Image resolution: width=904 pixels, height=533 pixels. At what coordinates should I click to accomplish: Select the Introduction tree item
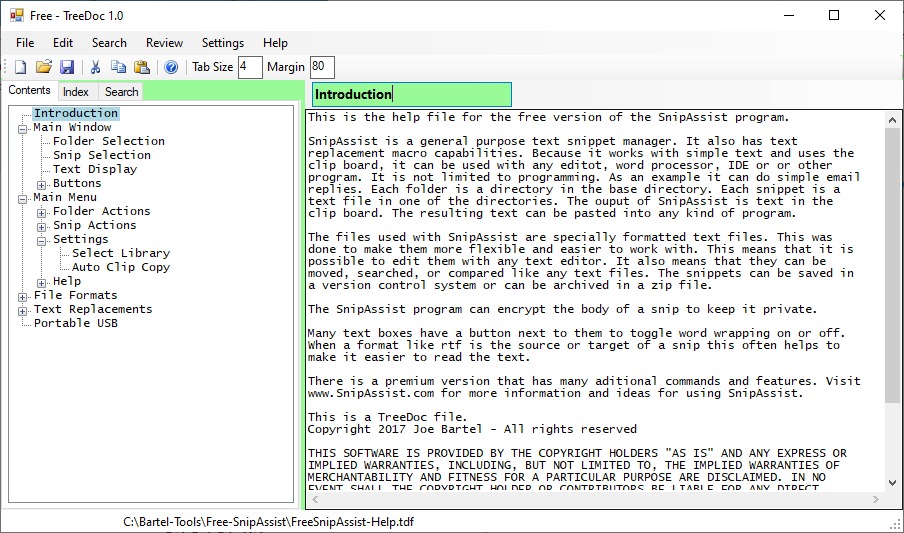coord(76,114)
